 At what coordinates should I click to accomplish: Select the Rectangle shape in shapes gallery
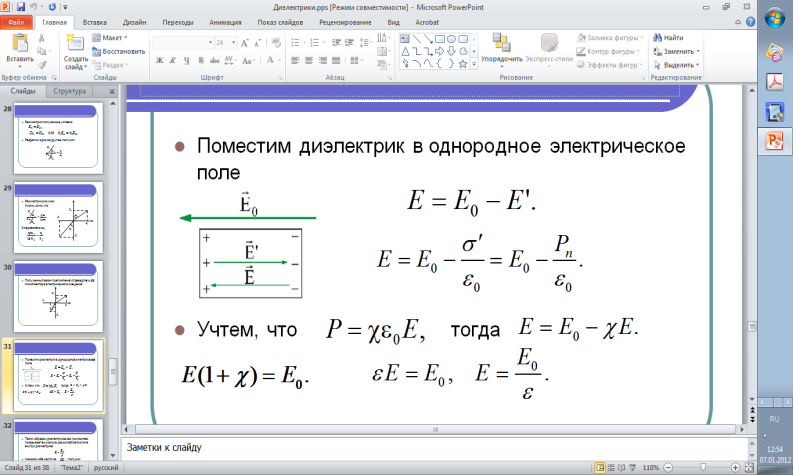439,39
